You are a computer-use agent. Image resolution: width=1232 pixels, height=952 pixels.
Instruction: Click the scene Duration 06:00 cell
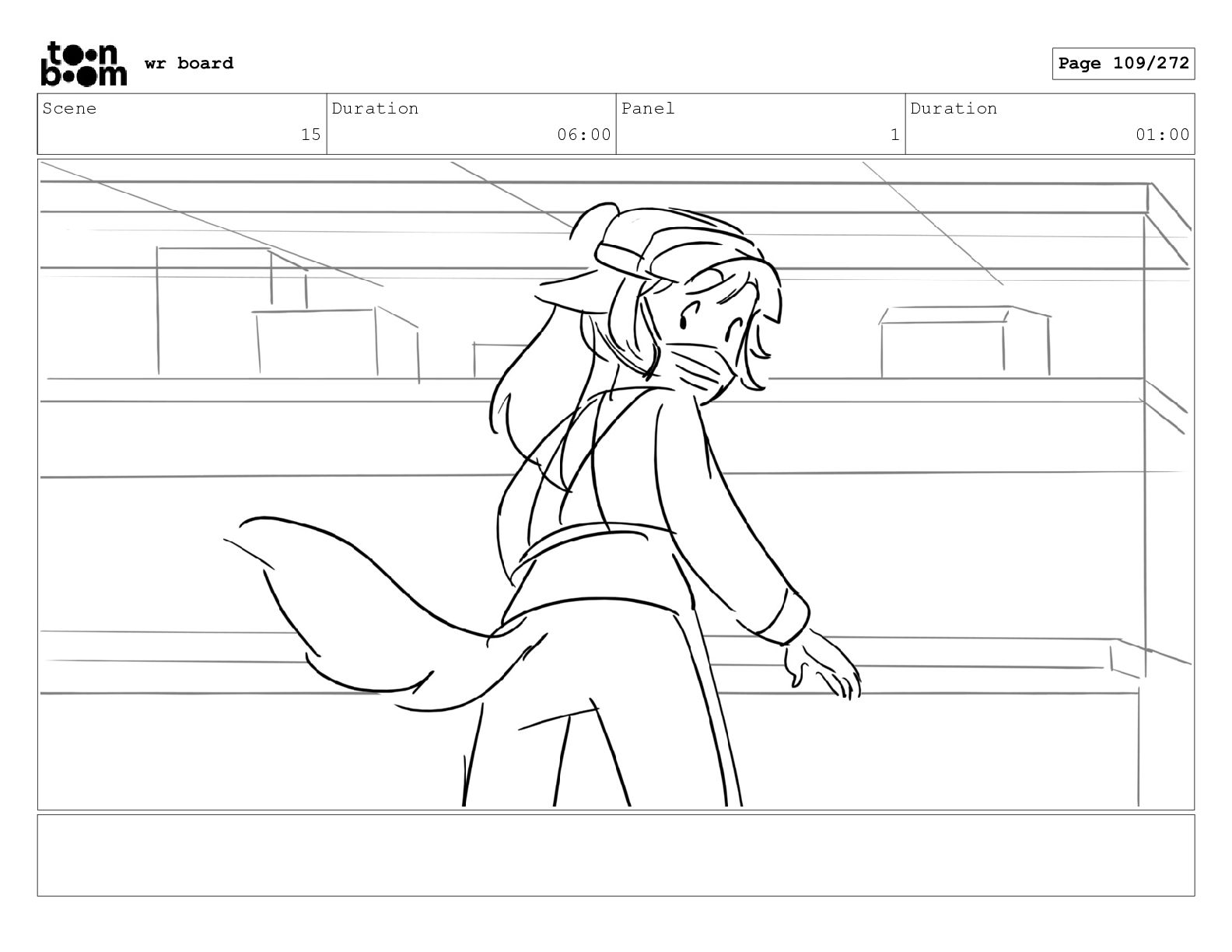(471, 124)
